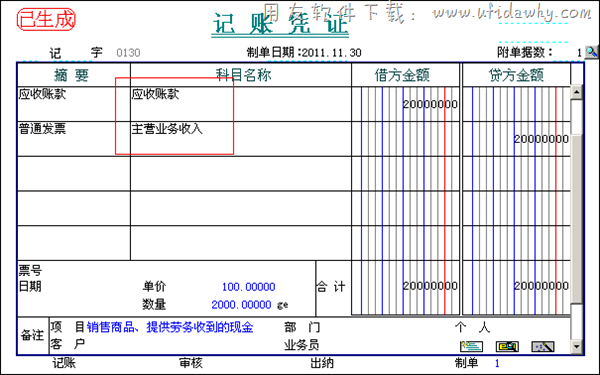Screen dimensions: 600x375
Task: Click the 附单据数 value 1
Action: 579,53
